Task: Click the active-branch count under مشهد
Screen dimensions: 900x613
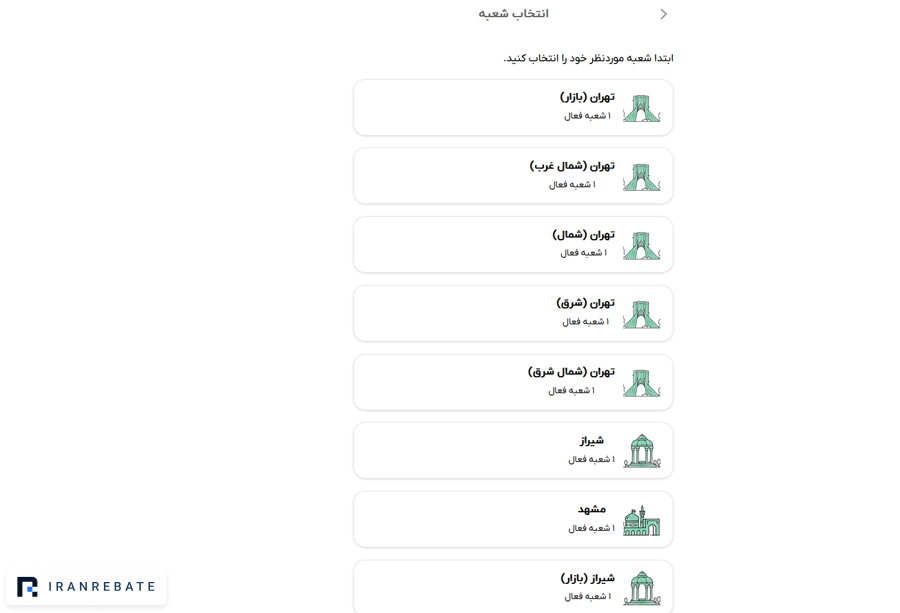Action: pos(591,528)
